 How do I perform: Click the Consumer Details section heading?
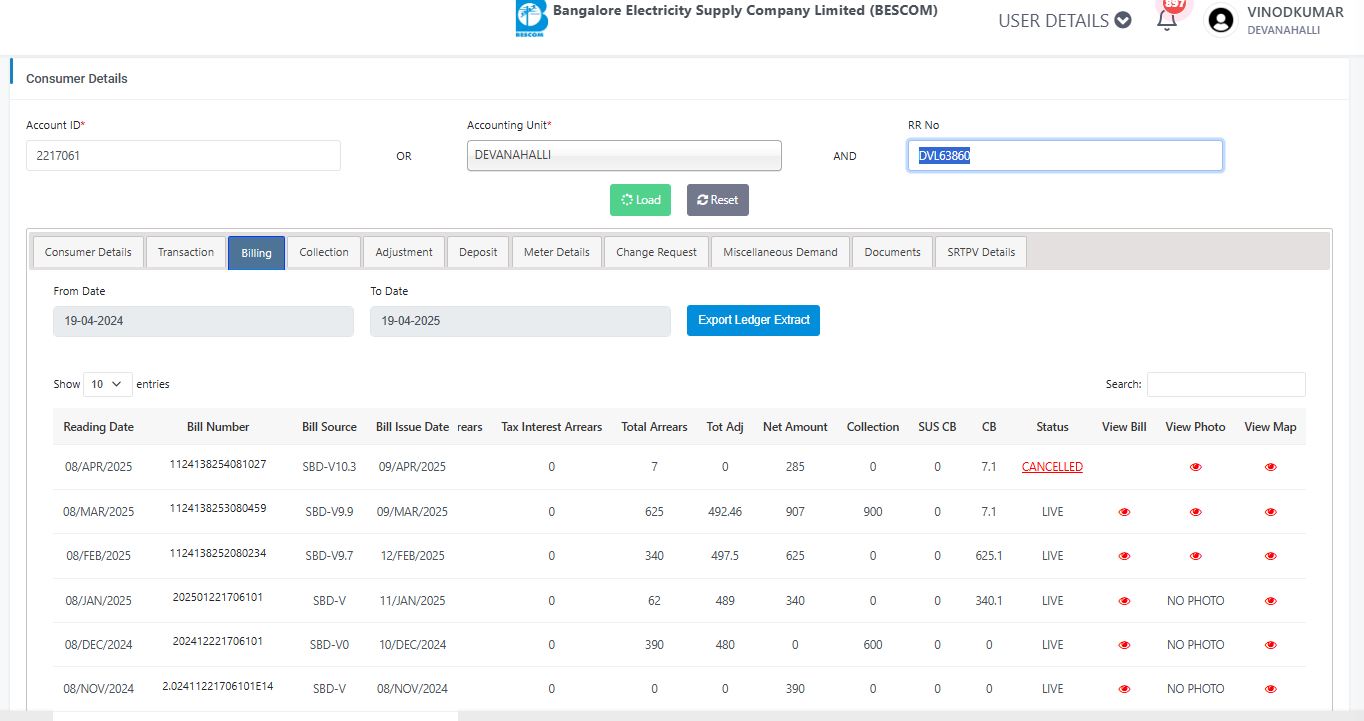tap(77, 79)
